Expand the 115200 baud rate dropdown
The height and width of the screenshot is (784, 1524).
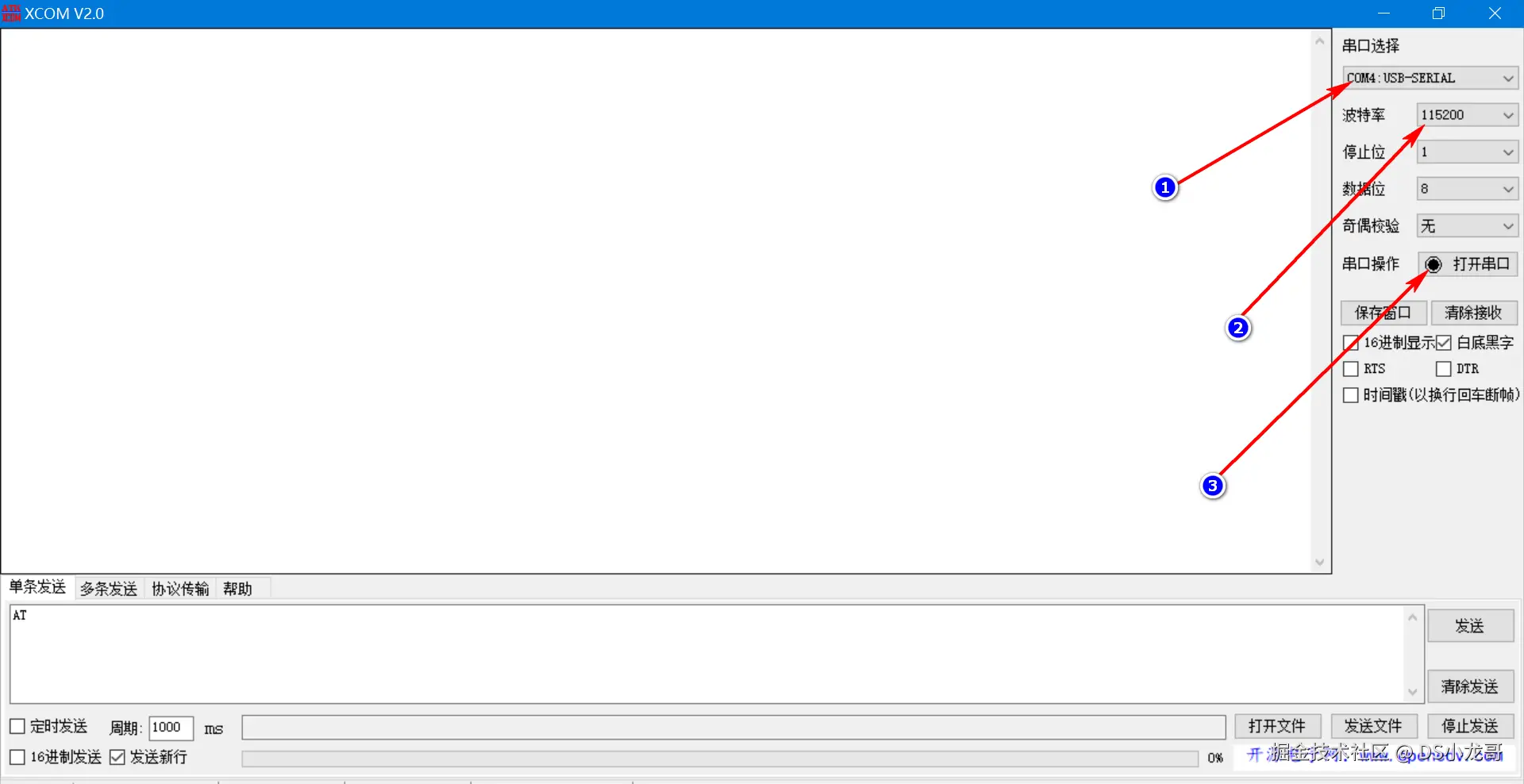pos(1468,115)
